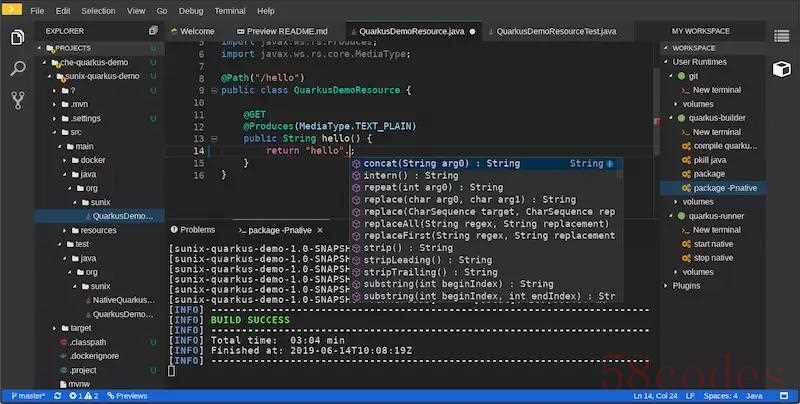
Task: Click the outline list icon at top right
Action: coord(781,36)
